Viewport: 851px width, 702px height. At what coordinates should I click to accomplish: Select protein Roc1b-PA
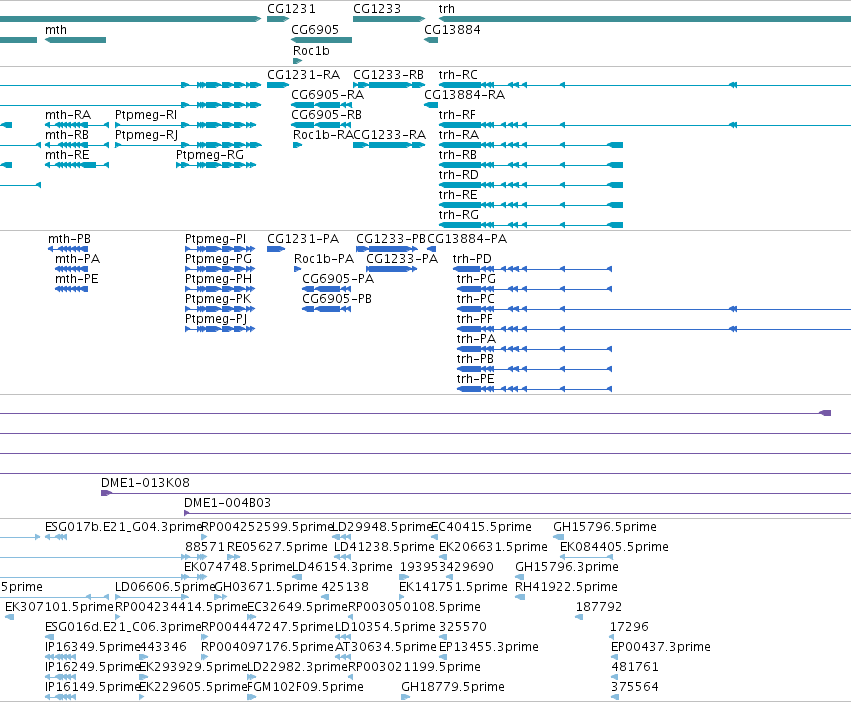click(x=297, y=269)
